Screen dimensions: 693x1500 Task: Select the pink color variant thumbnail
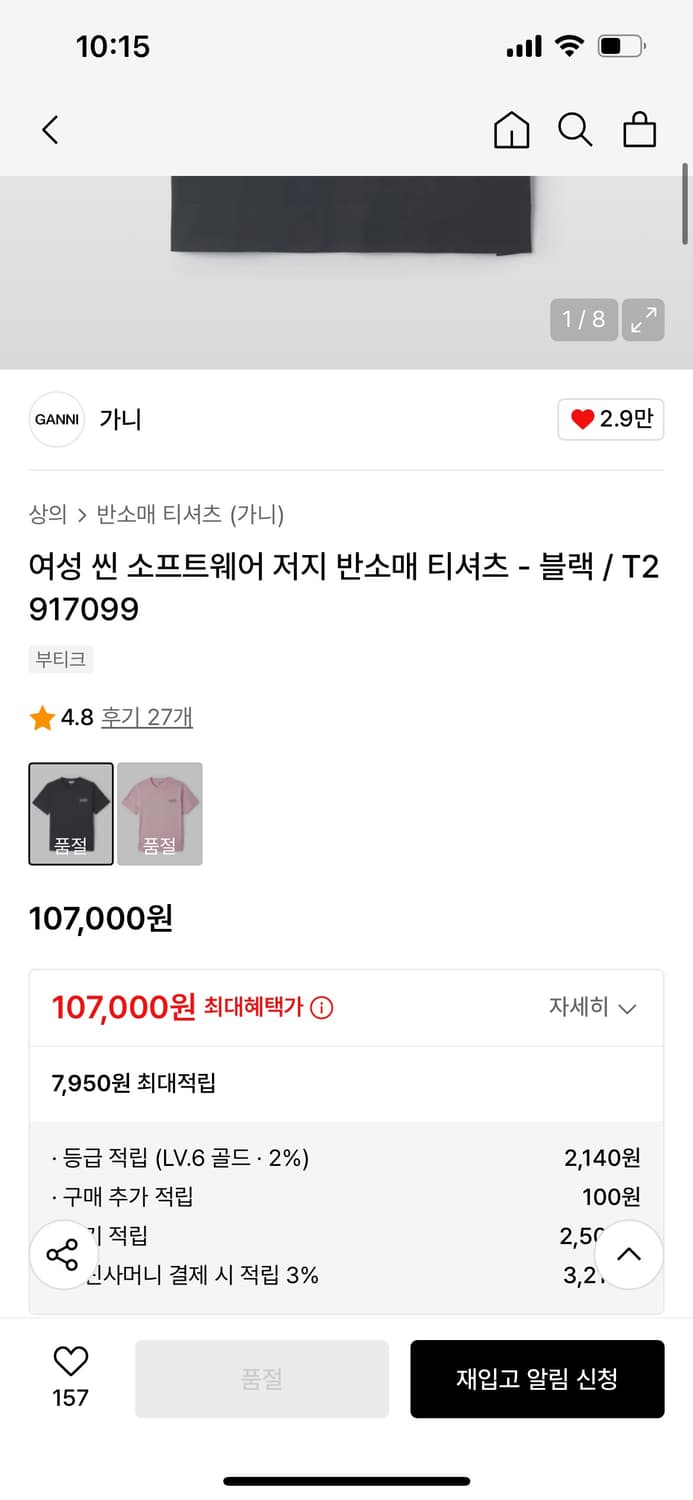[160, 813]
